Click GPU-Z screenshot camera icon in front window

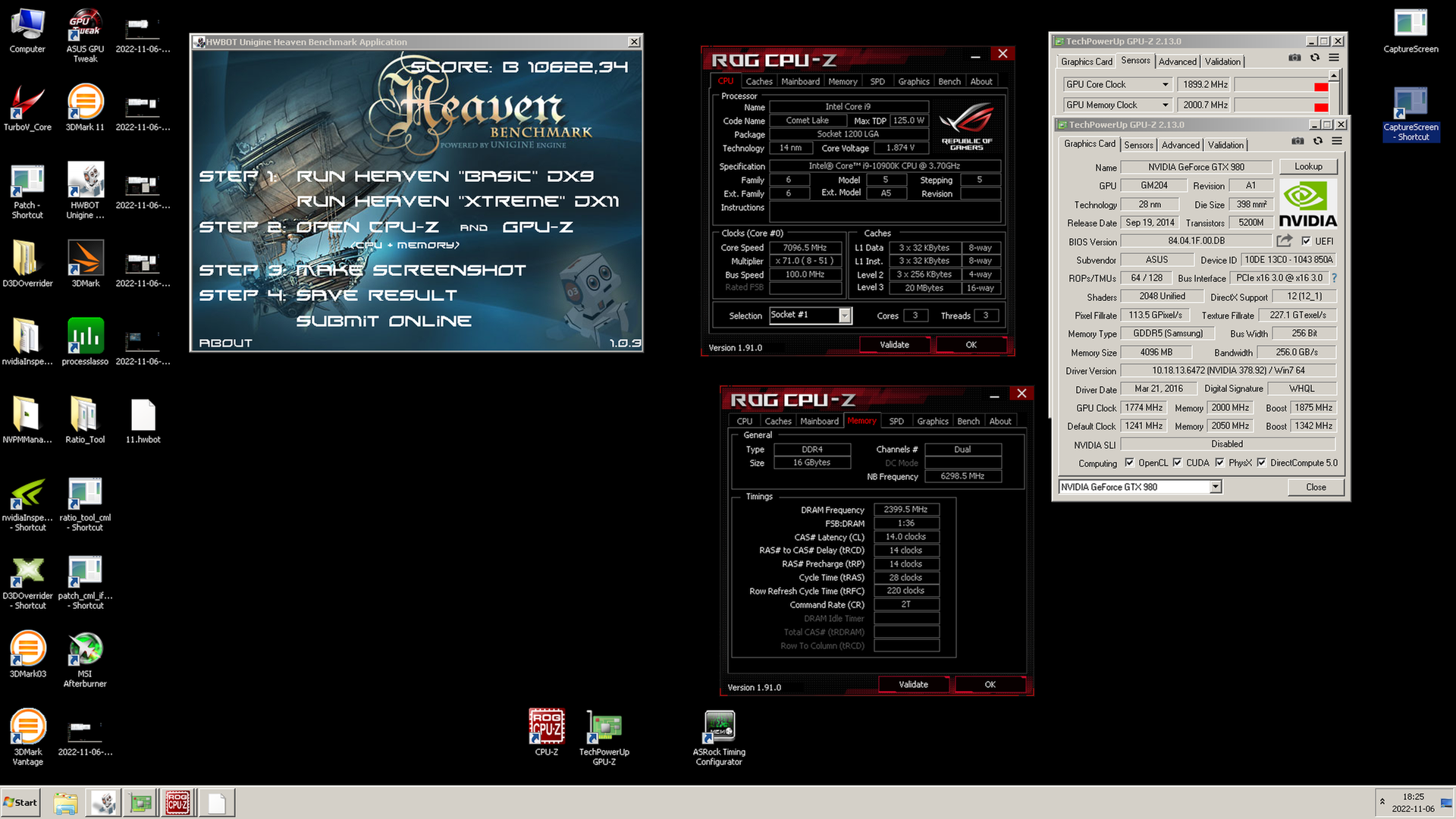(x=1298, y=141)
